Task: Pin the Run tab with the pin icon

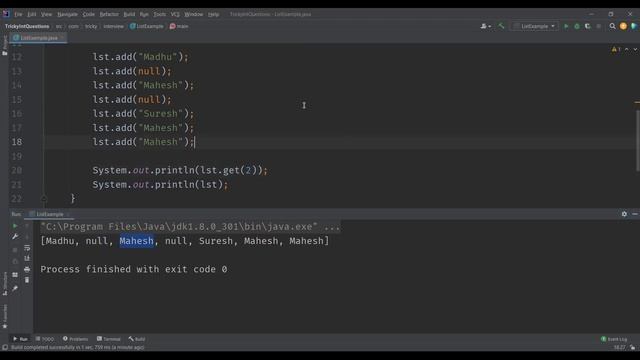Action: [15, 289]
